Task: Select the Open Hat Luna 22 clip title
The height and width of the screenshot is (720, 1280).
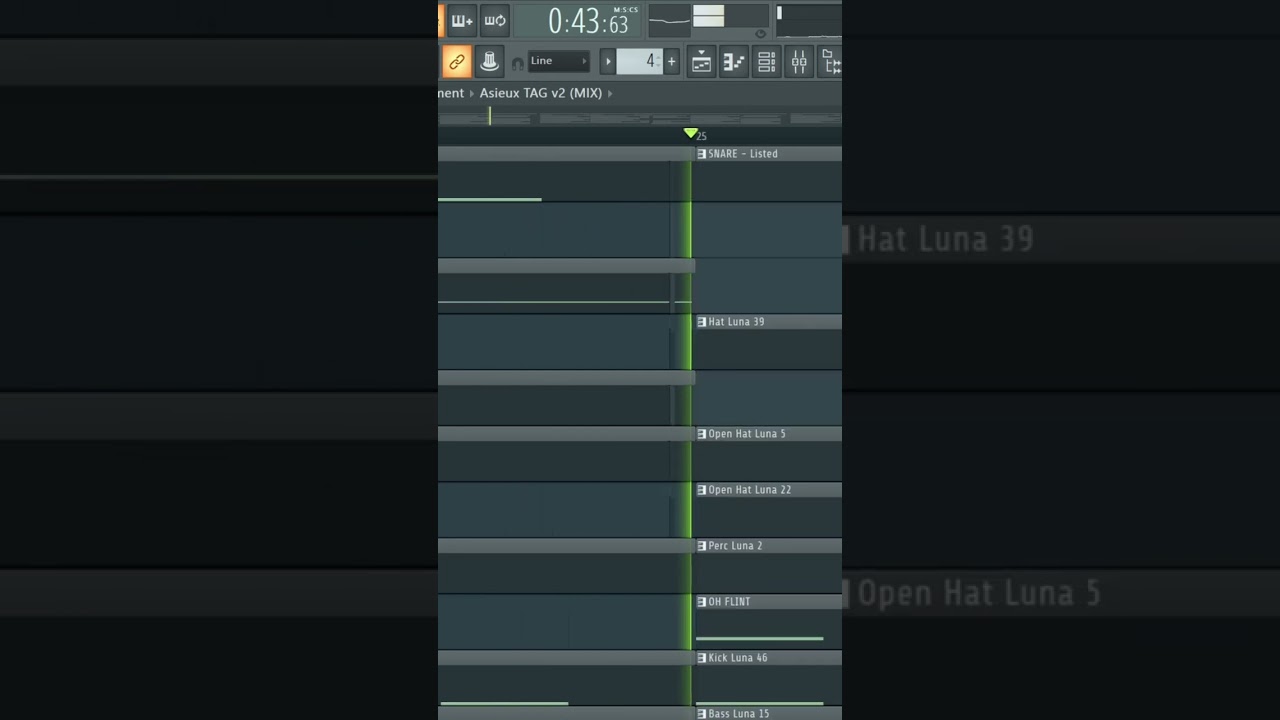Action: click(x=750, y=490)
